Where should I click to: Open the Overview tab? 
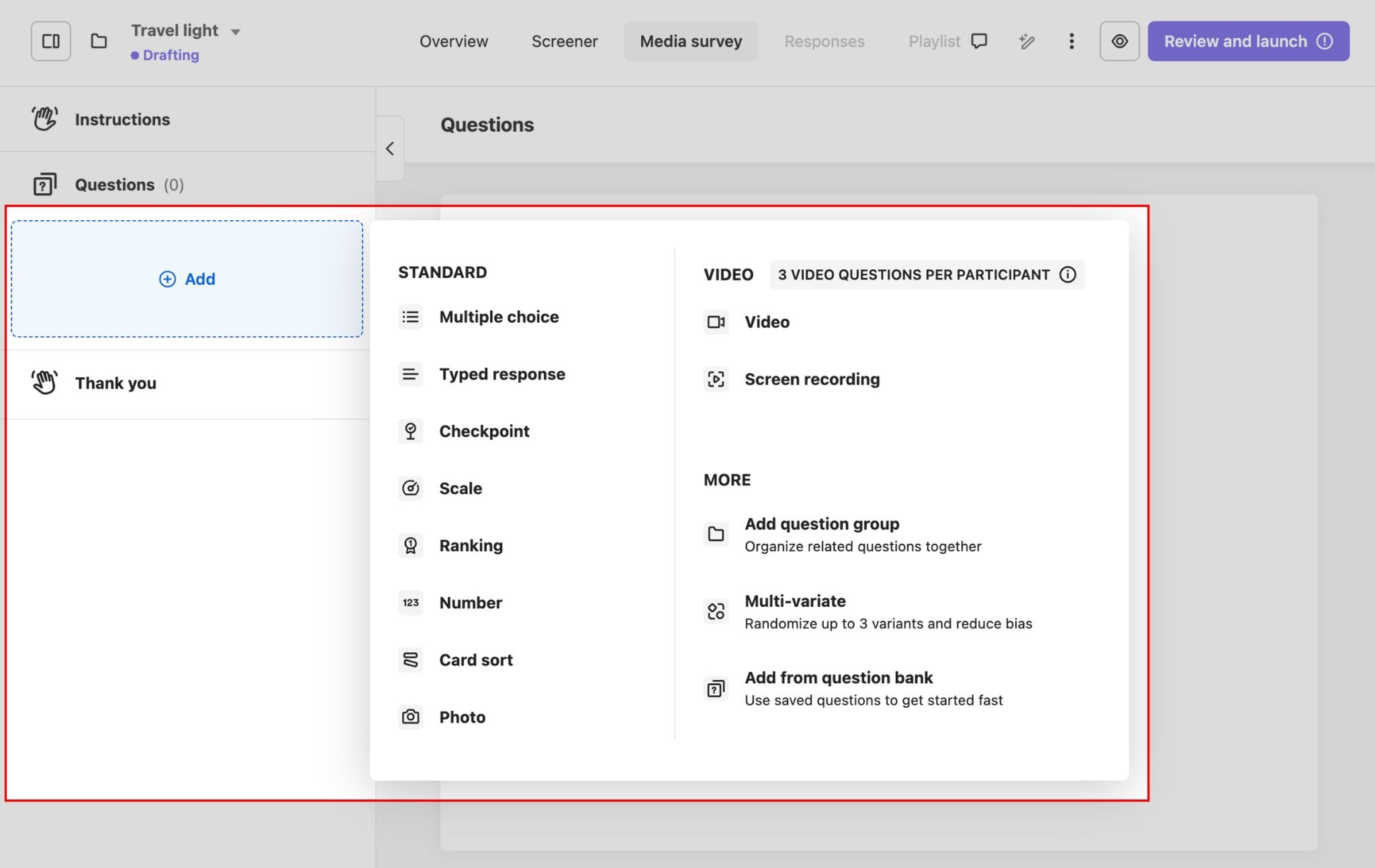453,41
